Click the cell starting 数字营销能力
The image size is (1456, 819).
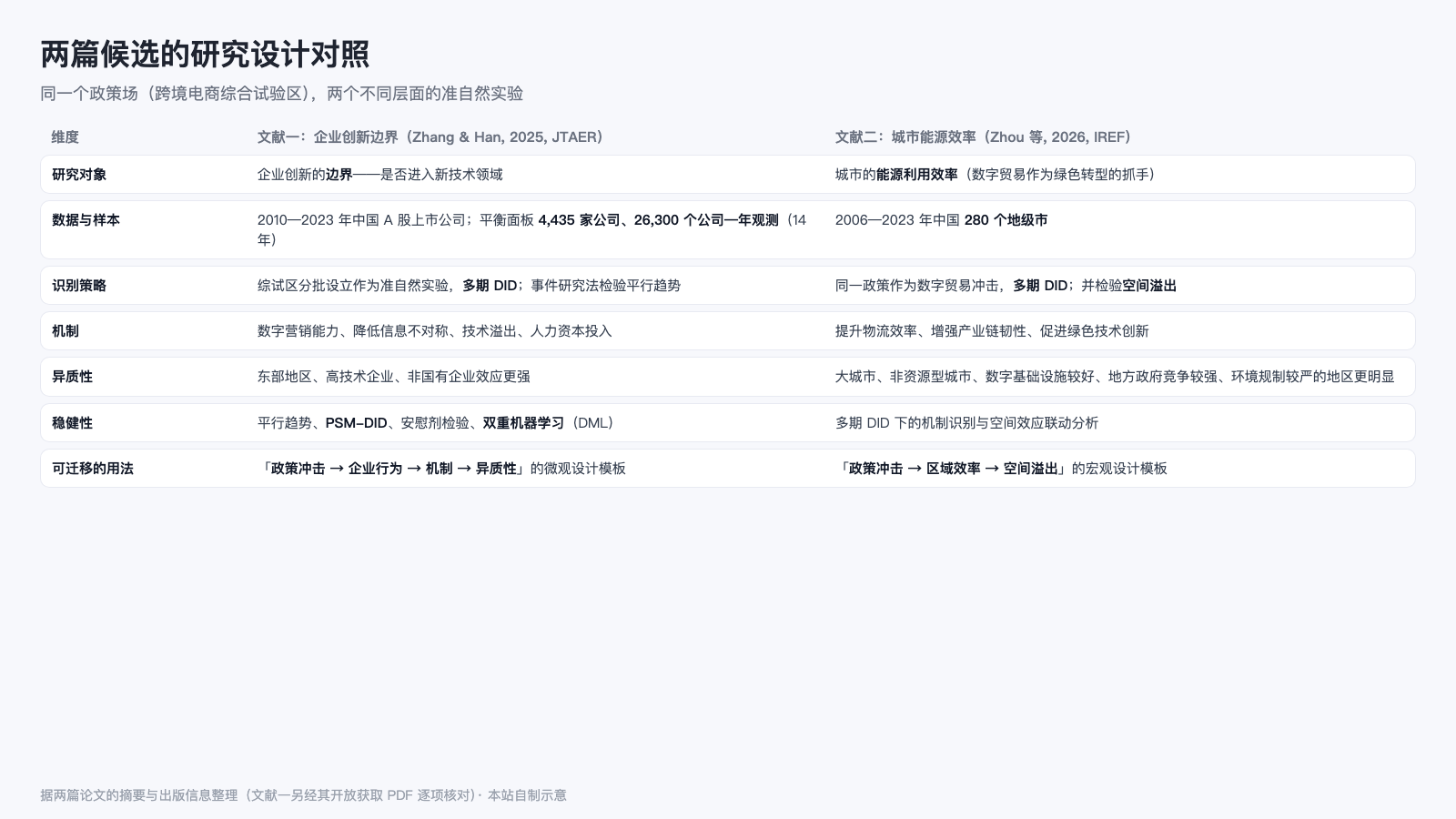434,331
